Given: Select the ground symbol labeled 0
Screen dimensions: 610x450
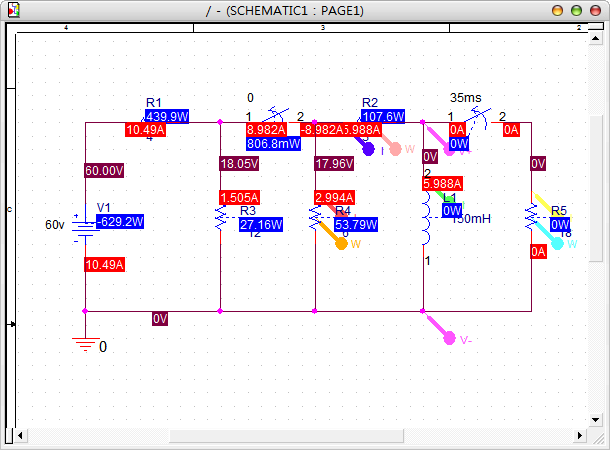Looking at the screenshot, I should click(85, 344).
